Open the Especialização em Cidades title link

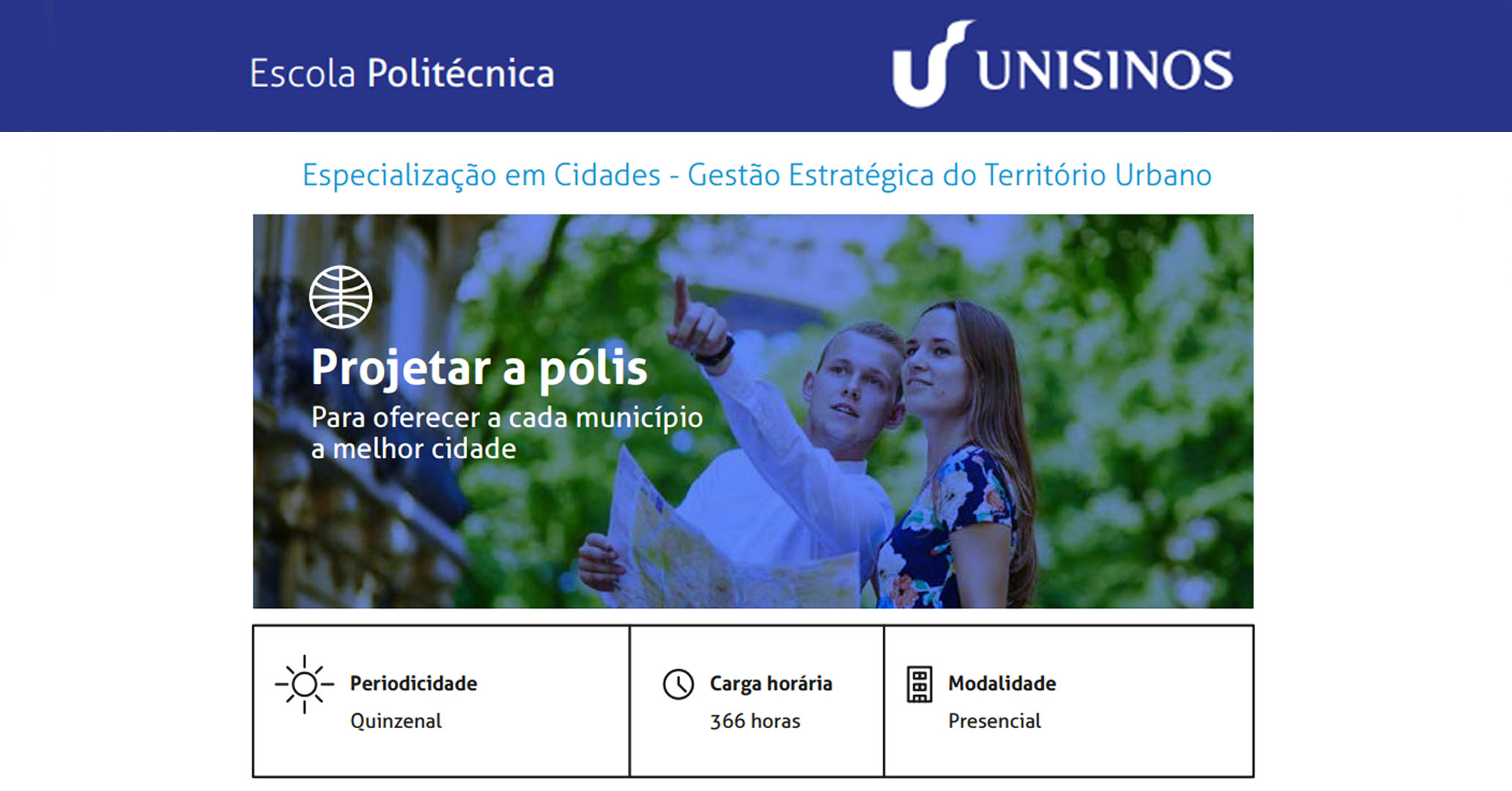click(757, 175)
